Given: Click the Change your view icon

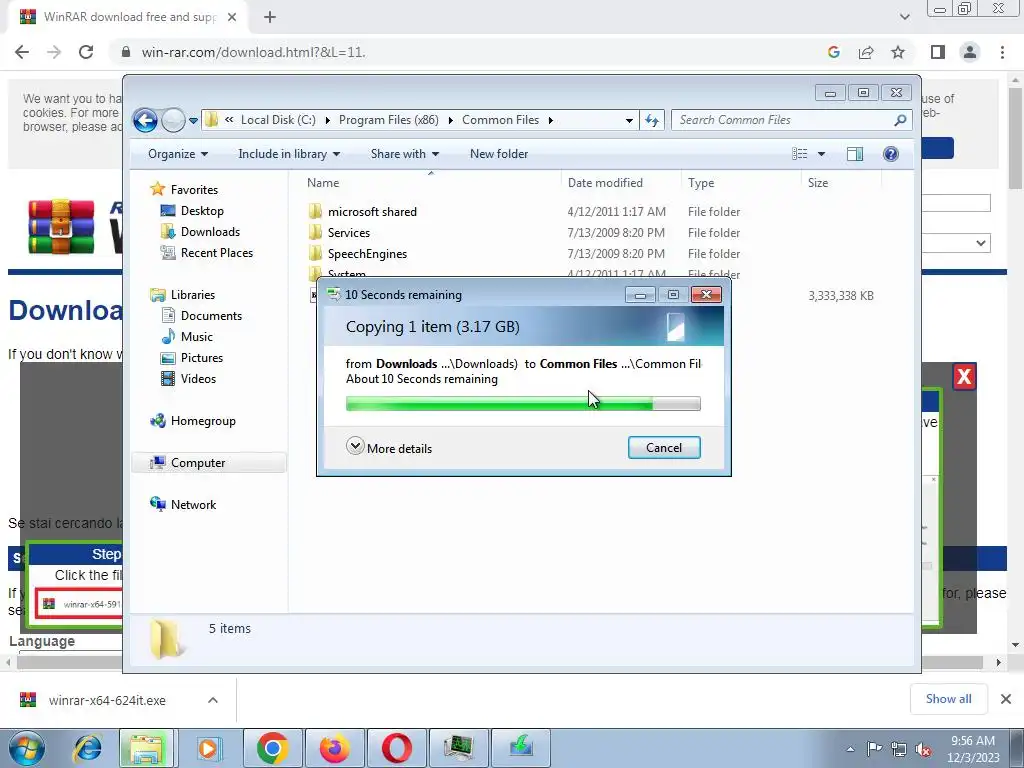Looking at the screenshot, I should click(800, 154).
